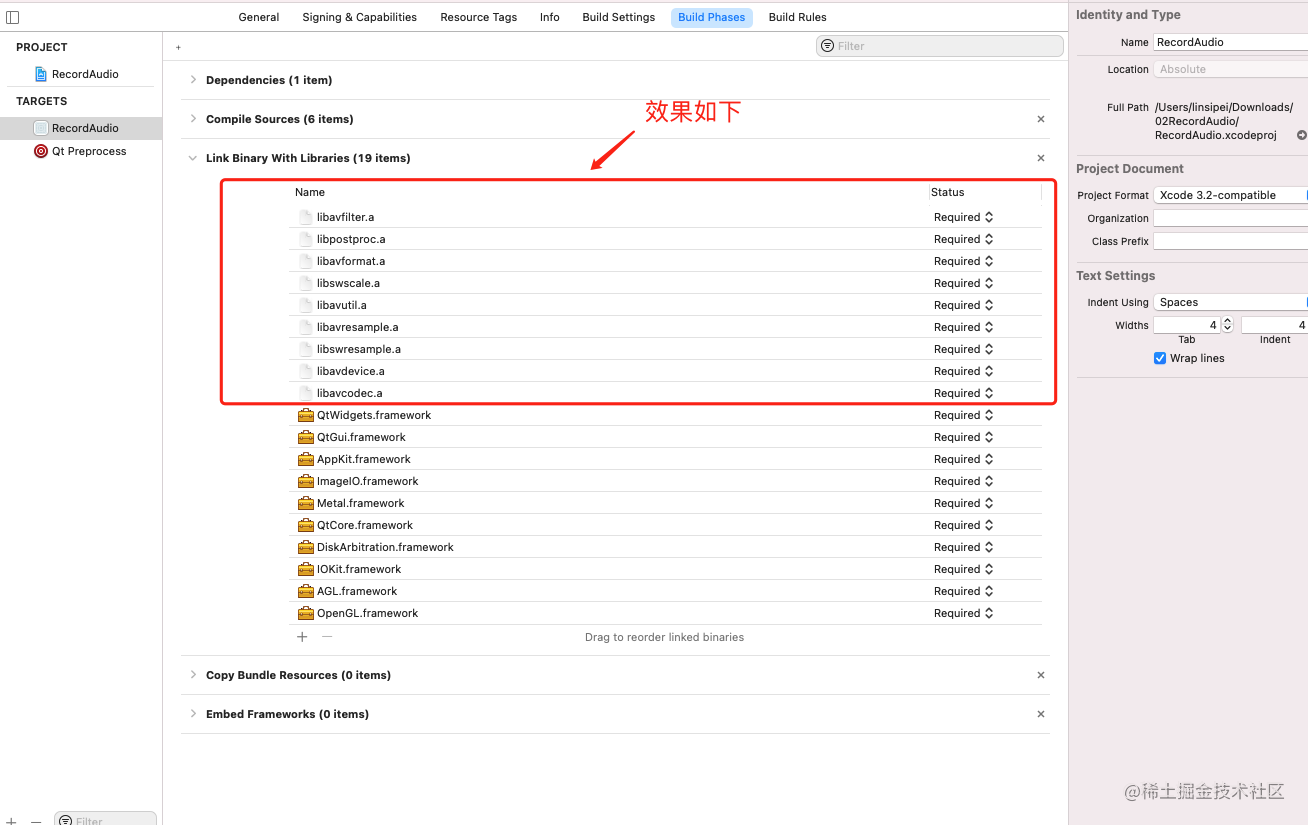The image size is (1308, 825).
Task: Switch to the Resource Tags tab
Action: (479, 17)
